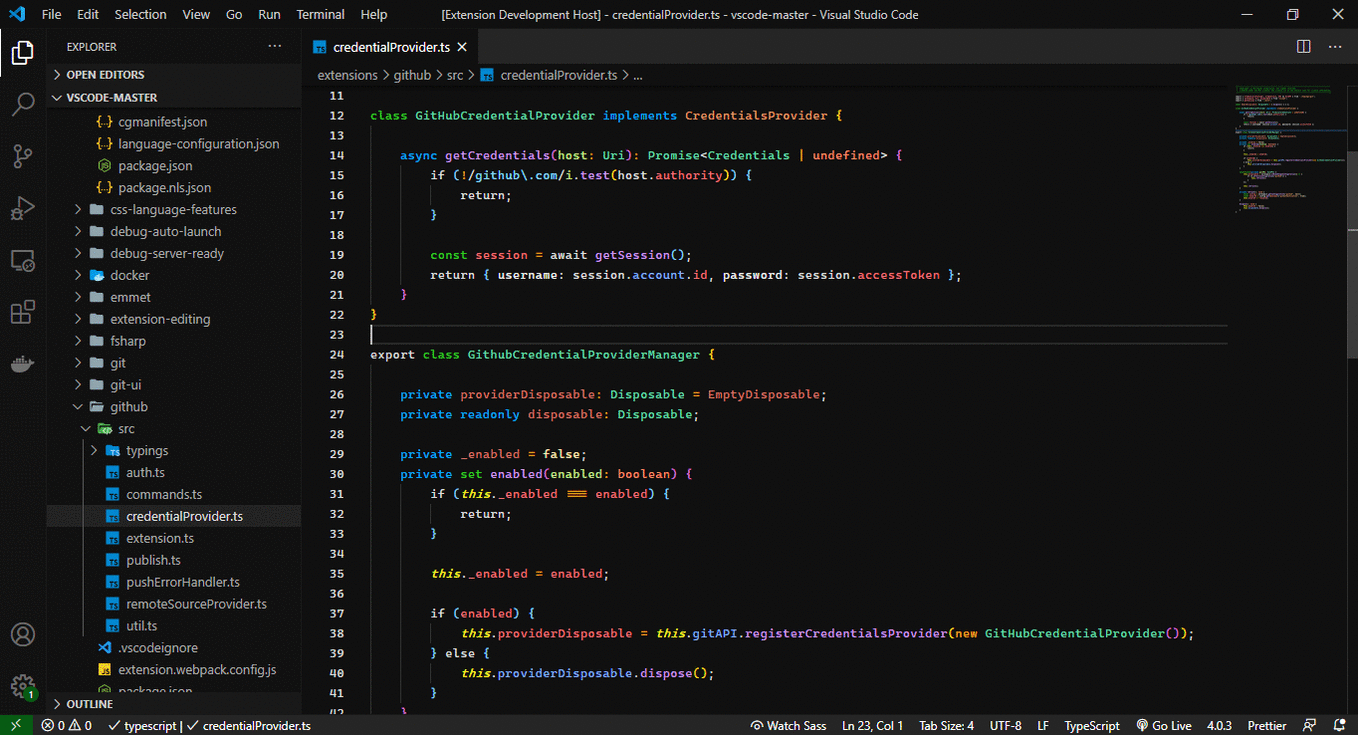Open commands.ts in the explorer
Screen dimensions: 1359x735
coord(174,495)
